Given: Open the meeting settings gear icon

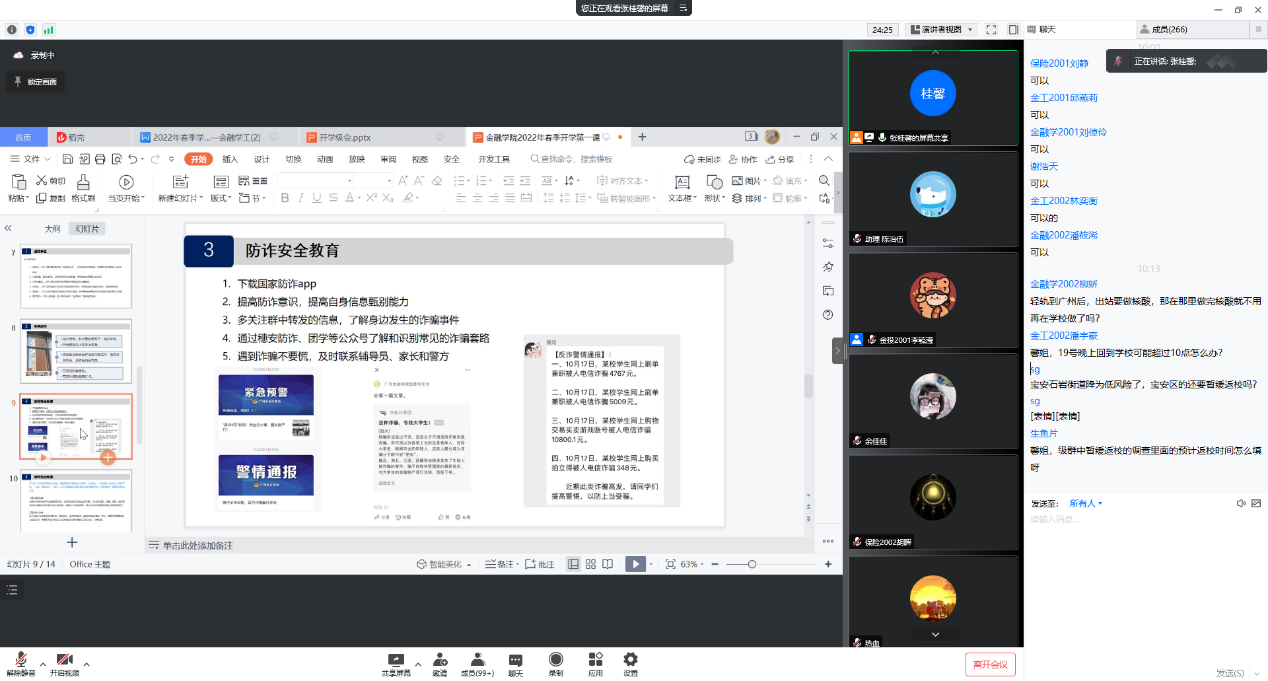Looking at the screenshot, I should coord(630,661).
